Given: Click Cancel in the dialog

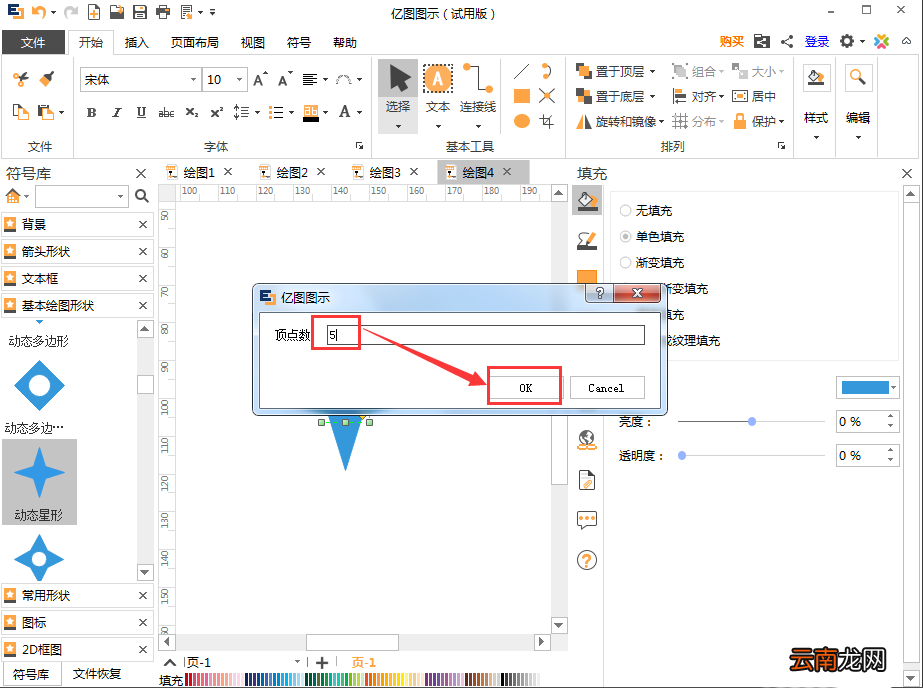Looking at the screenshot, I should click(x=606, y=388).
